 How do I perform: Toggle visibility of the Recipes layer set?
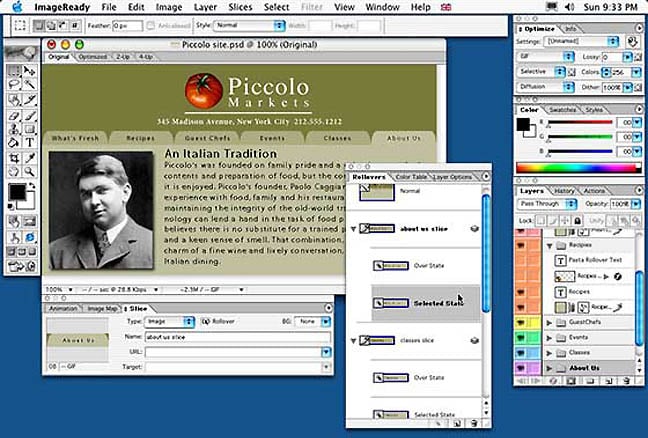click(521, 245)
